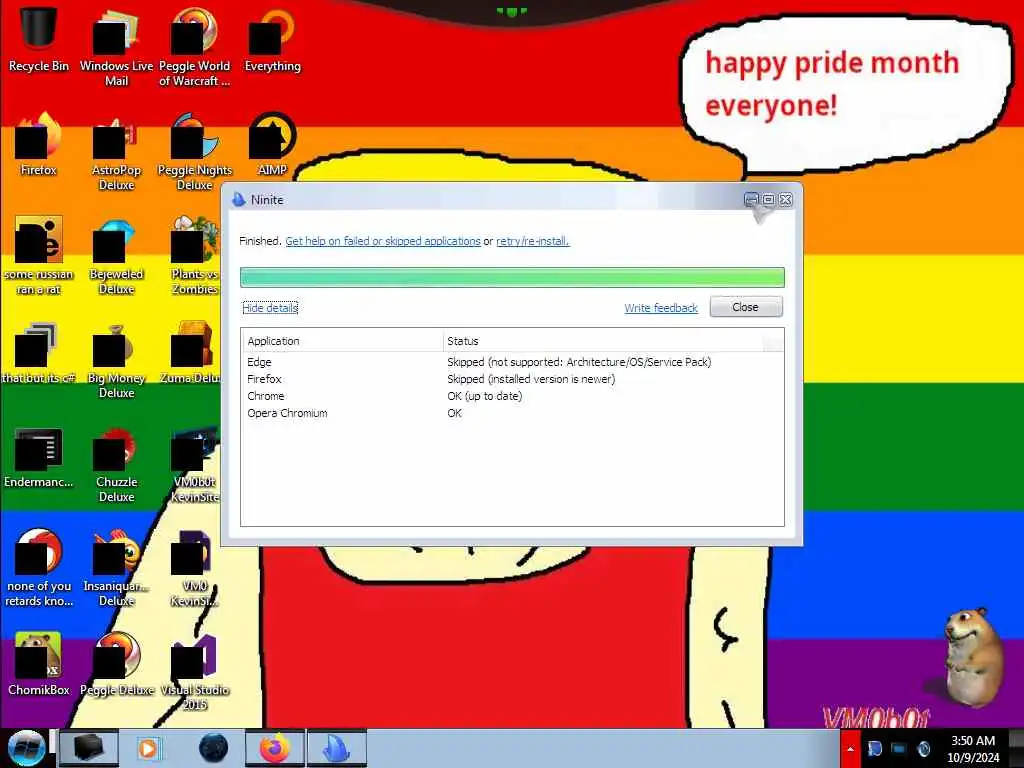This screenshot has width=1024, height=768.
Task: Click the retry/re-install link
Action: click(x=532, y=241)
